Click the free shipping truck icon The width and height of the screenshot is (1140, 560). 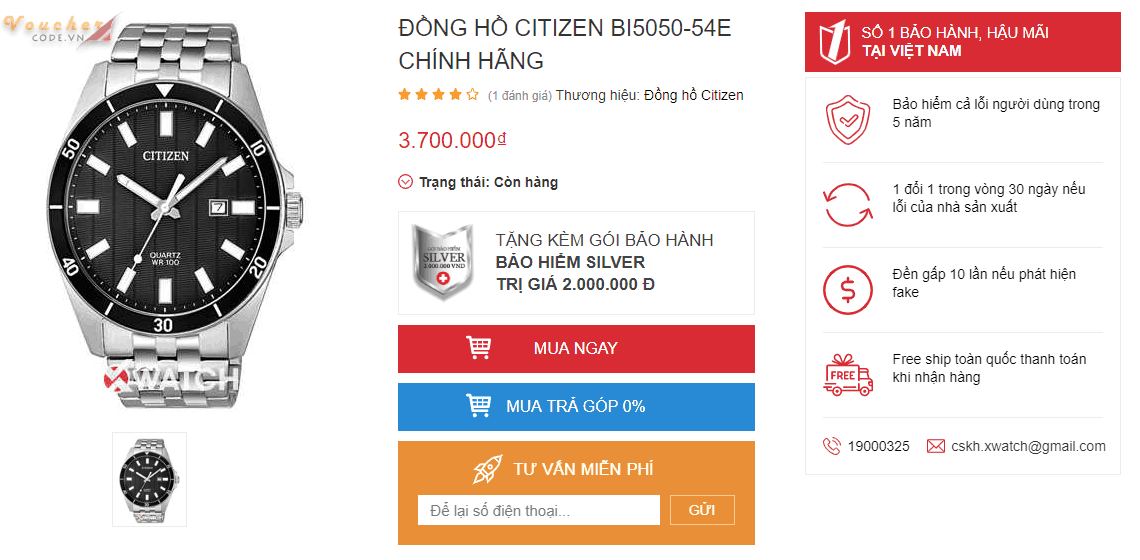pos(847,375)
